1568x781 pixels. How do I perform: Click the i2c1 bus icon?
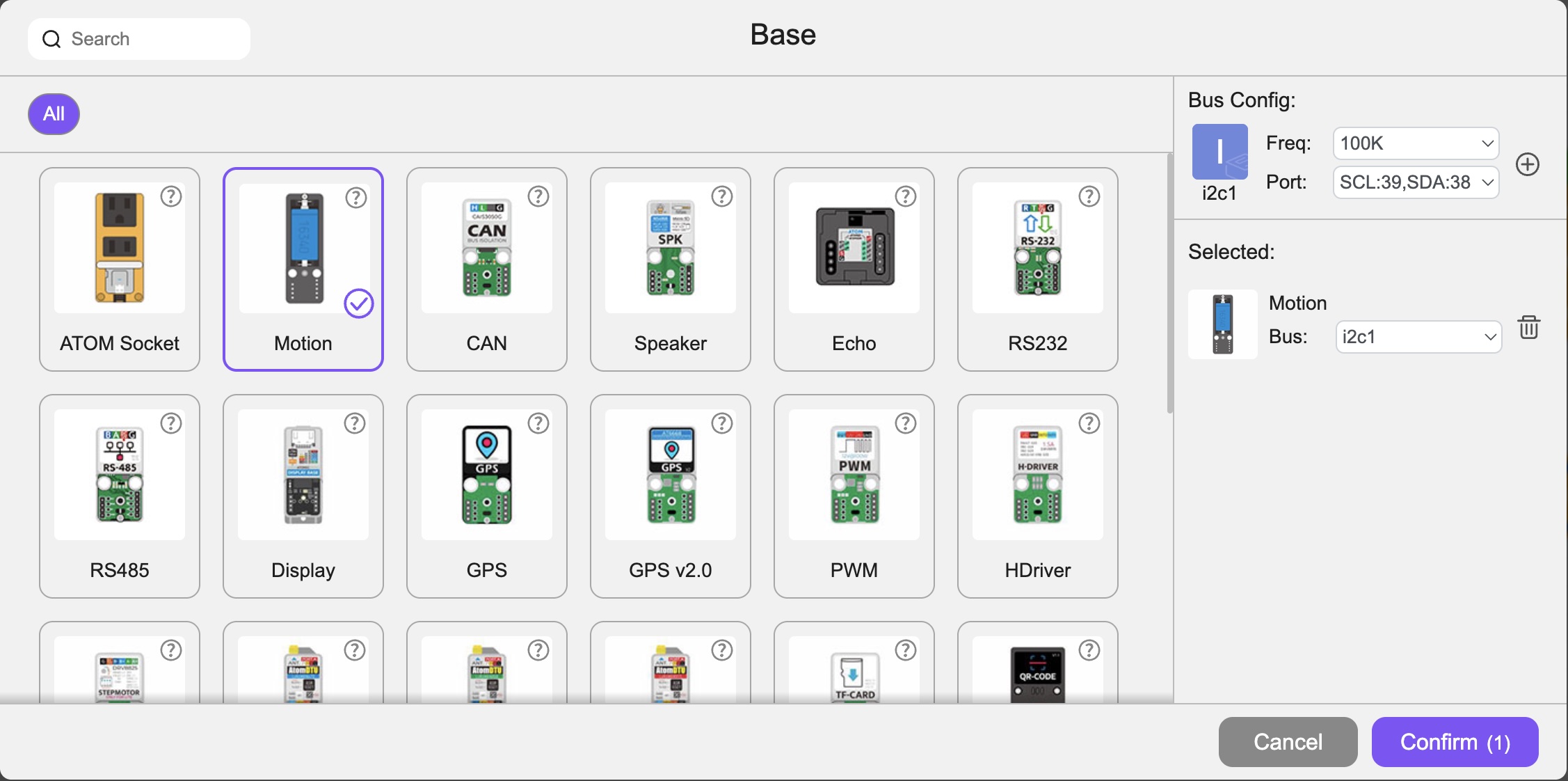pyautogui.click(x=1219, y=152)
